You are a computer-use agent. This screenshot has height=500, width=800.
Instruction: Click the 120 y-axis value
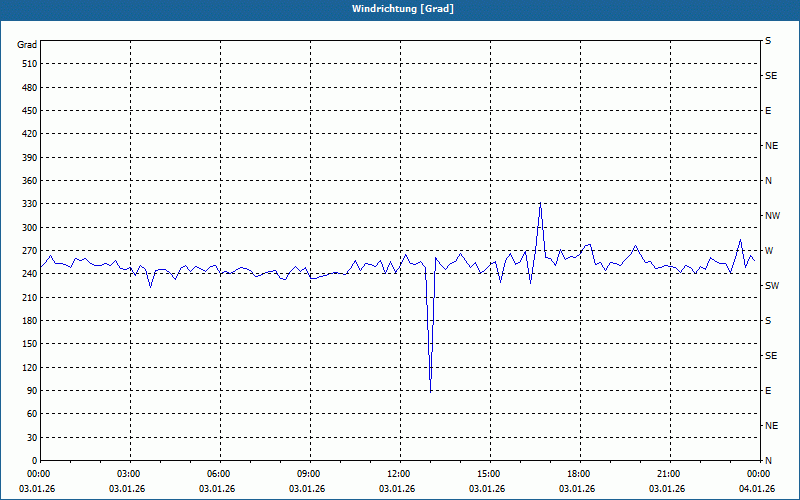pos(30,367)
